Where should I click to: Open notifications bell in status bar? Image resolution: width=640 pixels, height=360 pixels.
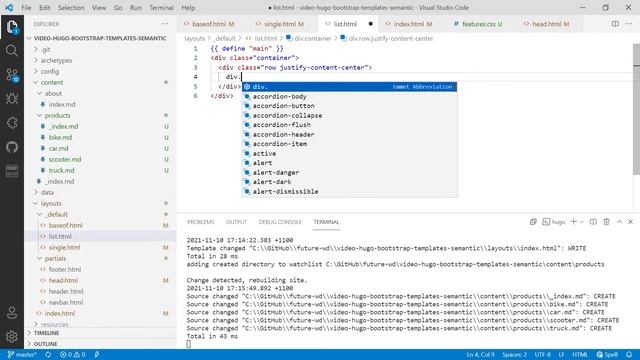(x=629, y=355)
